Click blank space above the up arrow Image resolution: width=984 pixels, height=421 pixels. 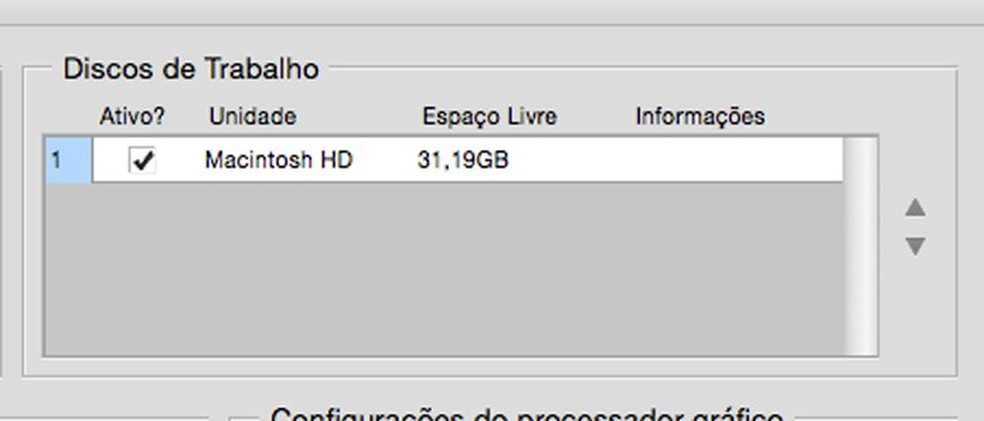916,163
